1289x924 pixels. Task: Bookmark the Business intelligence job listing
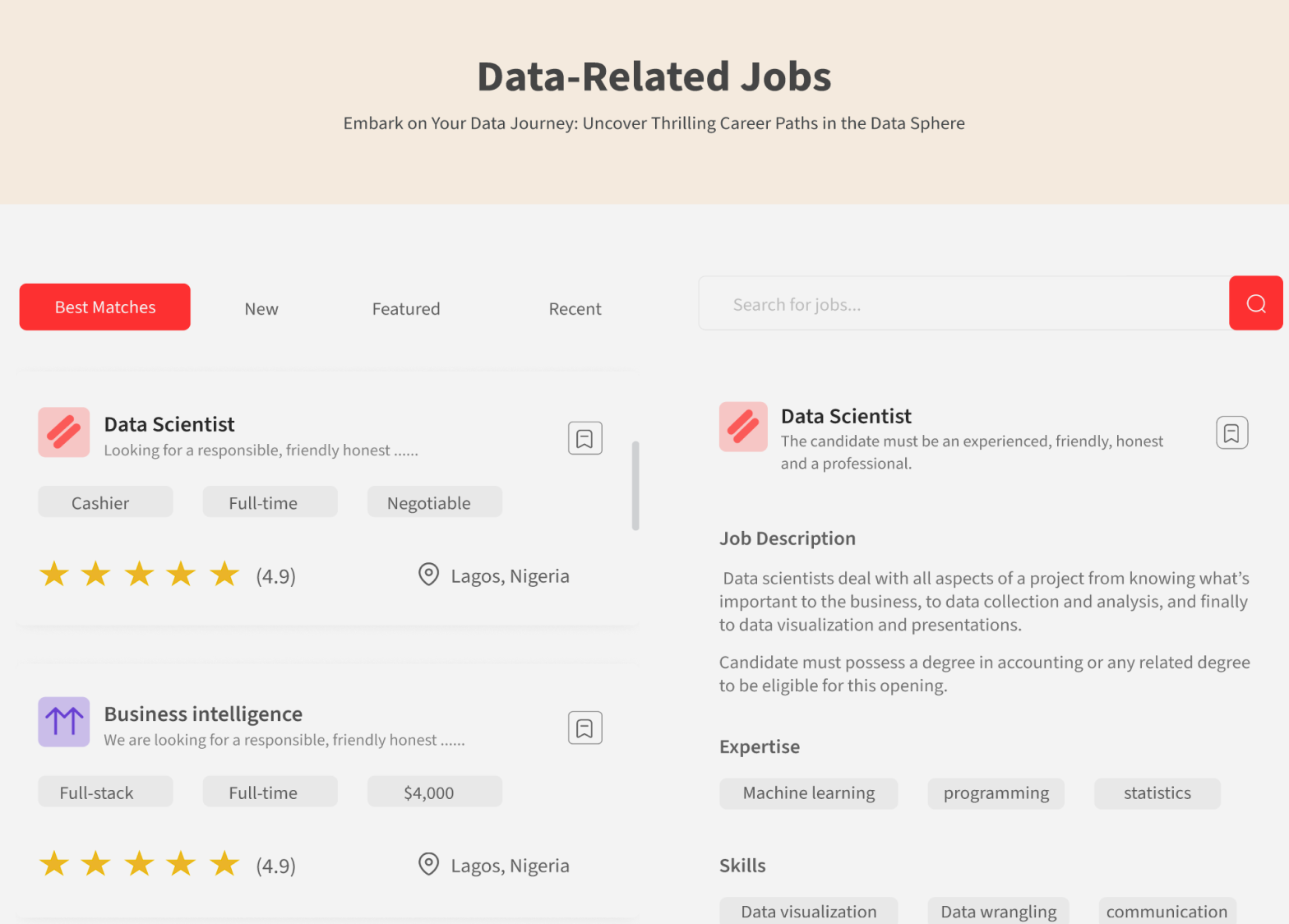tap(584, 727)
